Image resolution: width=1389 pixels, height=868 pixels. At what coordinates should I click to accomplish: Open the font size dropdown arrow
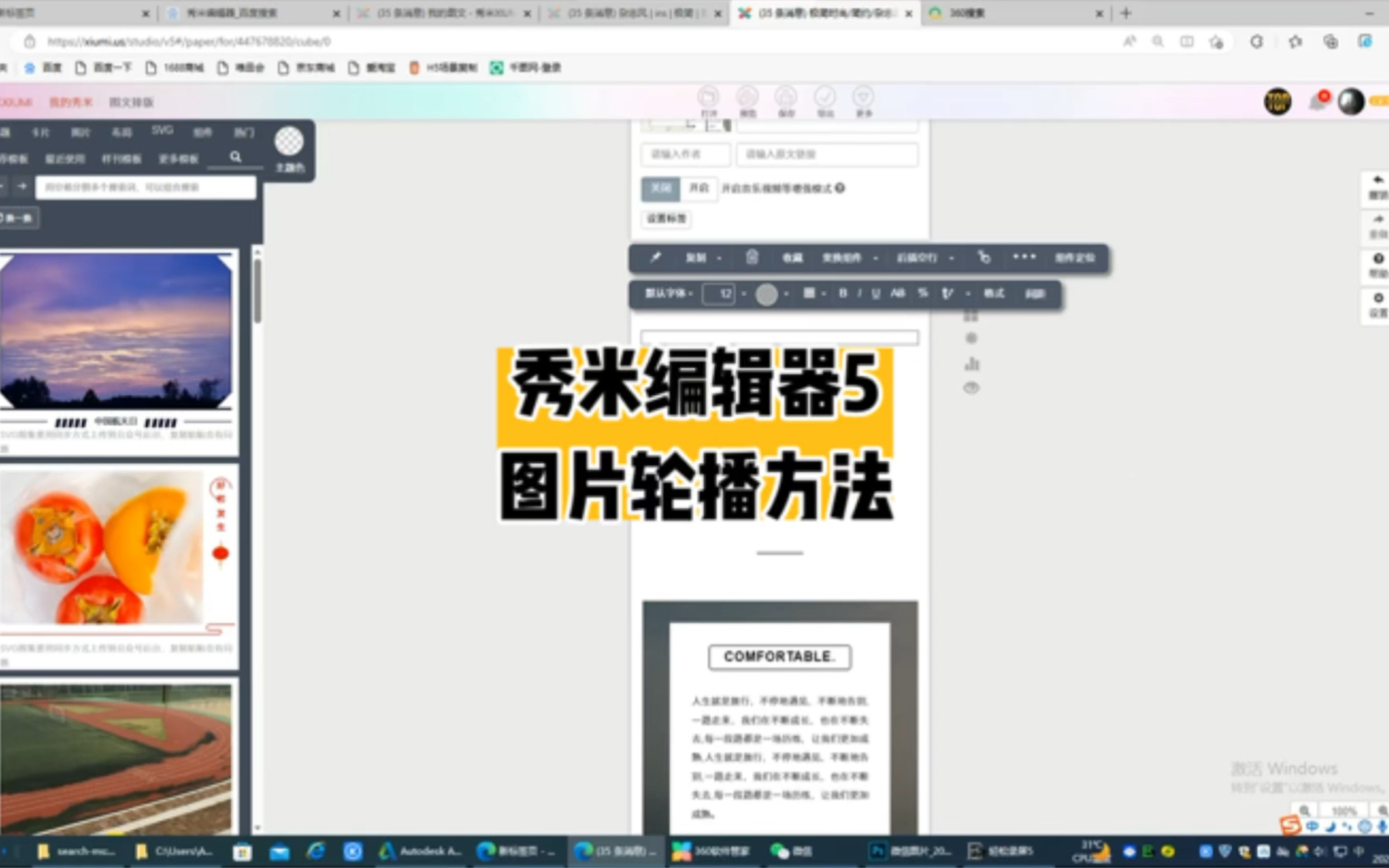744,294
